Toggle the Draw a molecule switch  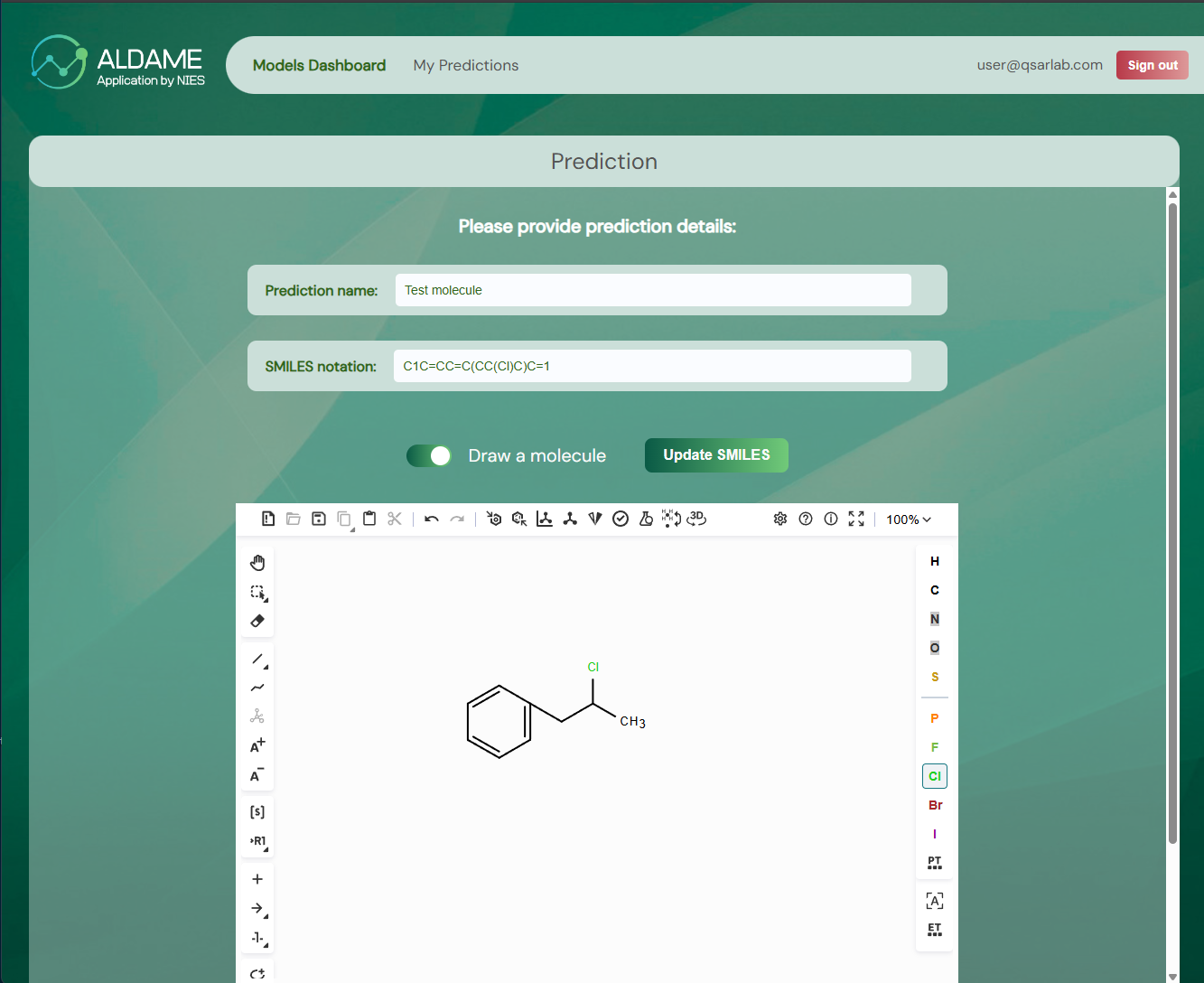[x=429, y=455]
